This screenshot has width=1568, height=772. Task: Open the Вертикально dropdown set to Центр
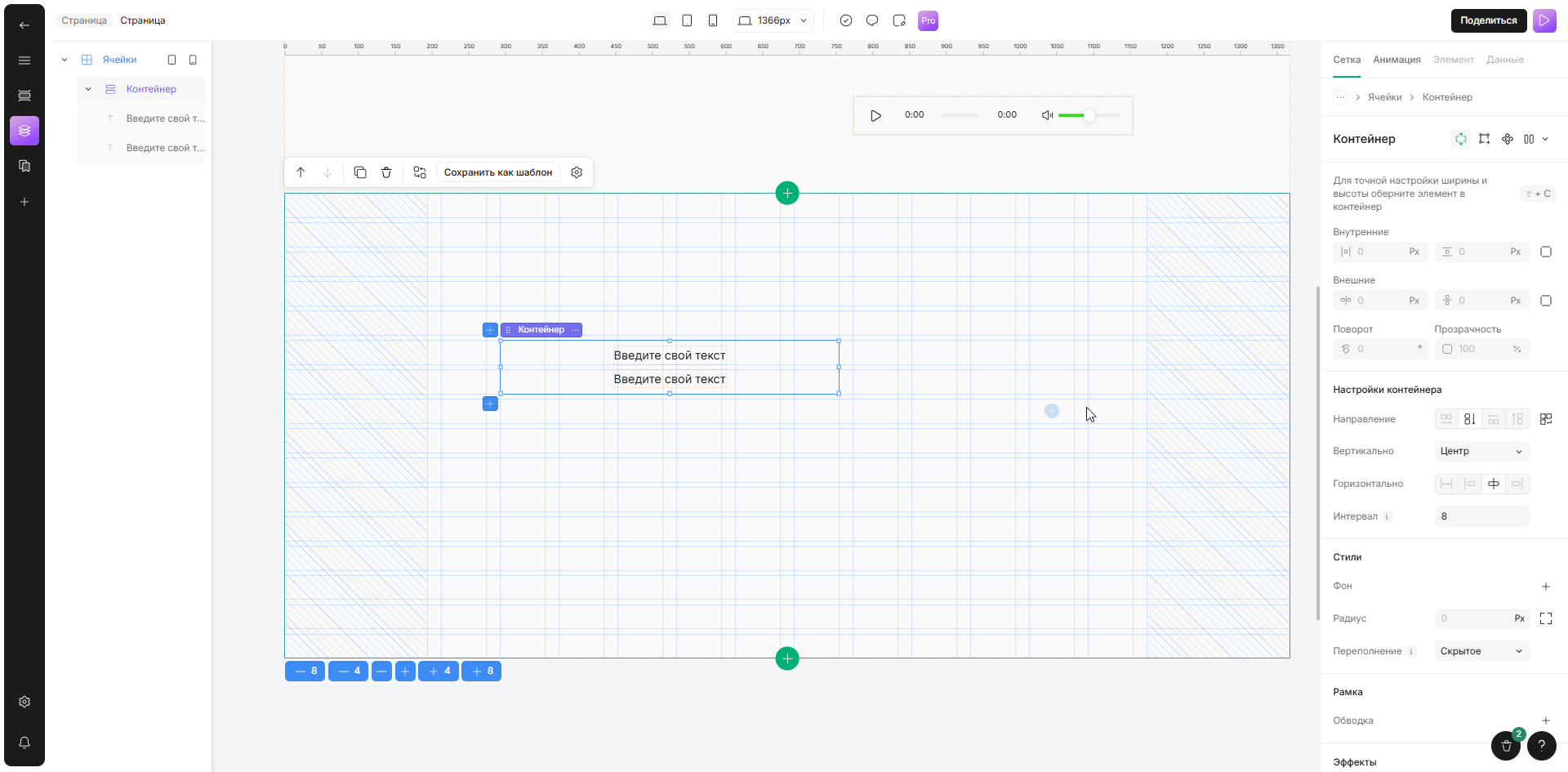[x=1481, y=451]
